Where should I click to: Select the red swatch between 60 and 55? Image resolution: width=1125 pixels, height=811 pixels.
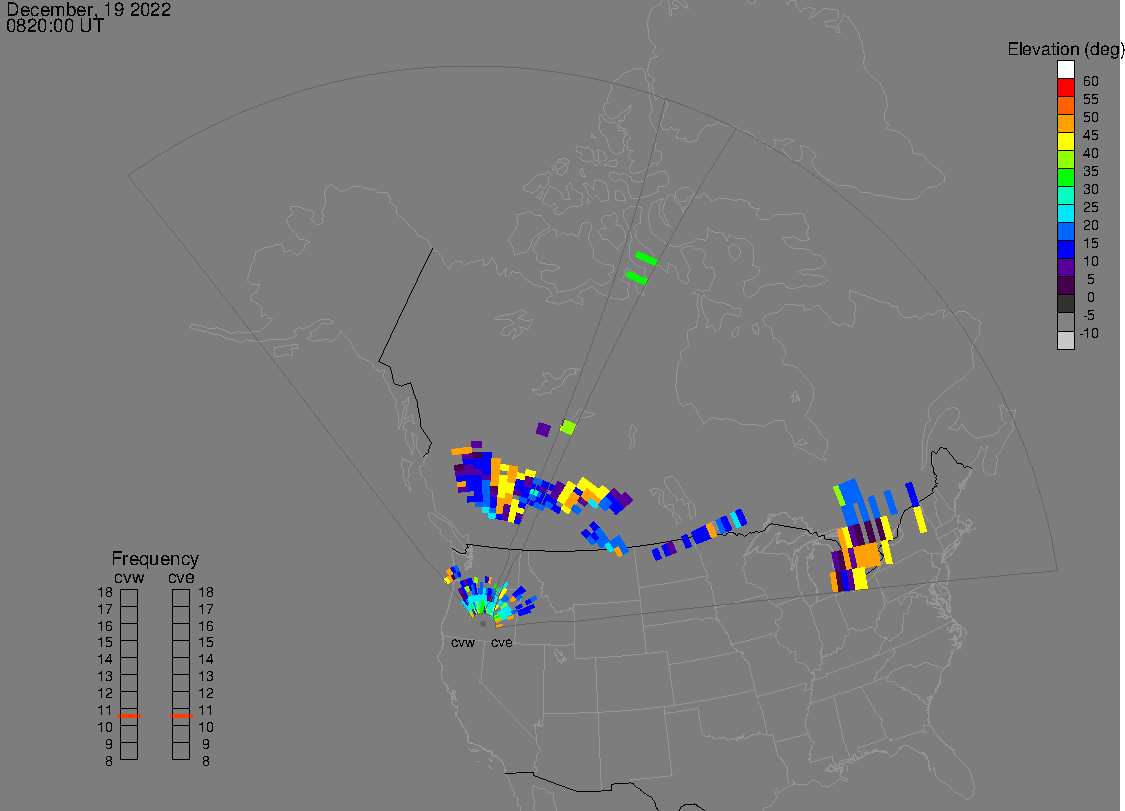click(x=1065, y=88)
